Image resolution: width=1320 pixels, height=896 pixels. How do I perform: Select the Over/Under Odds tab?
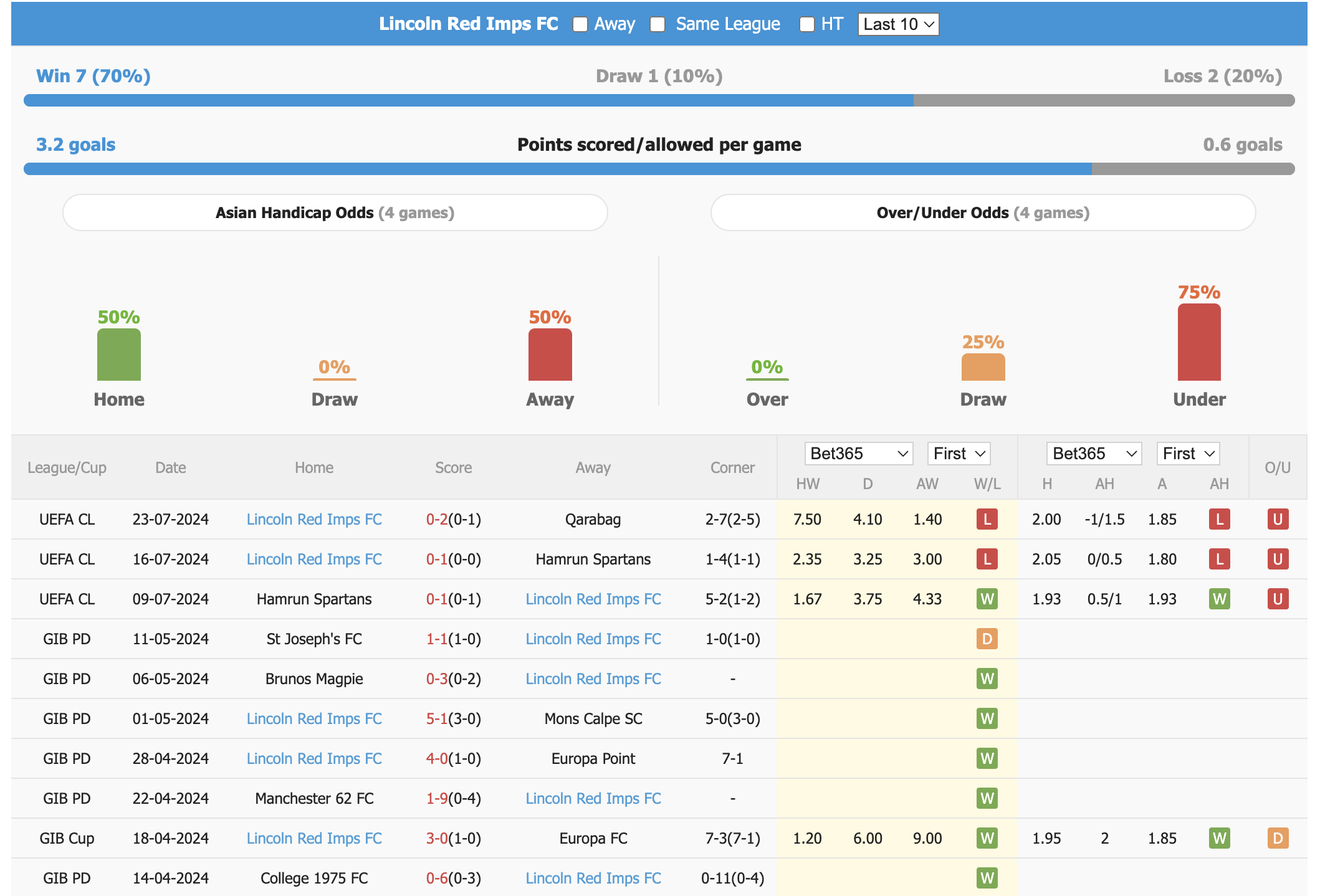point(983,212)
